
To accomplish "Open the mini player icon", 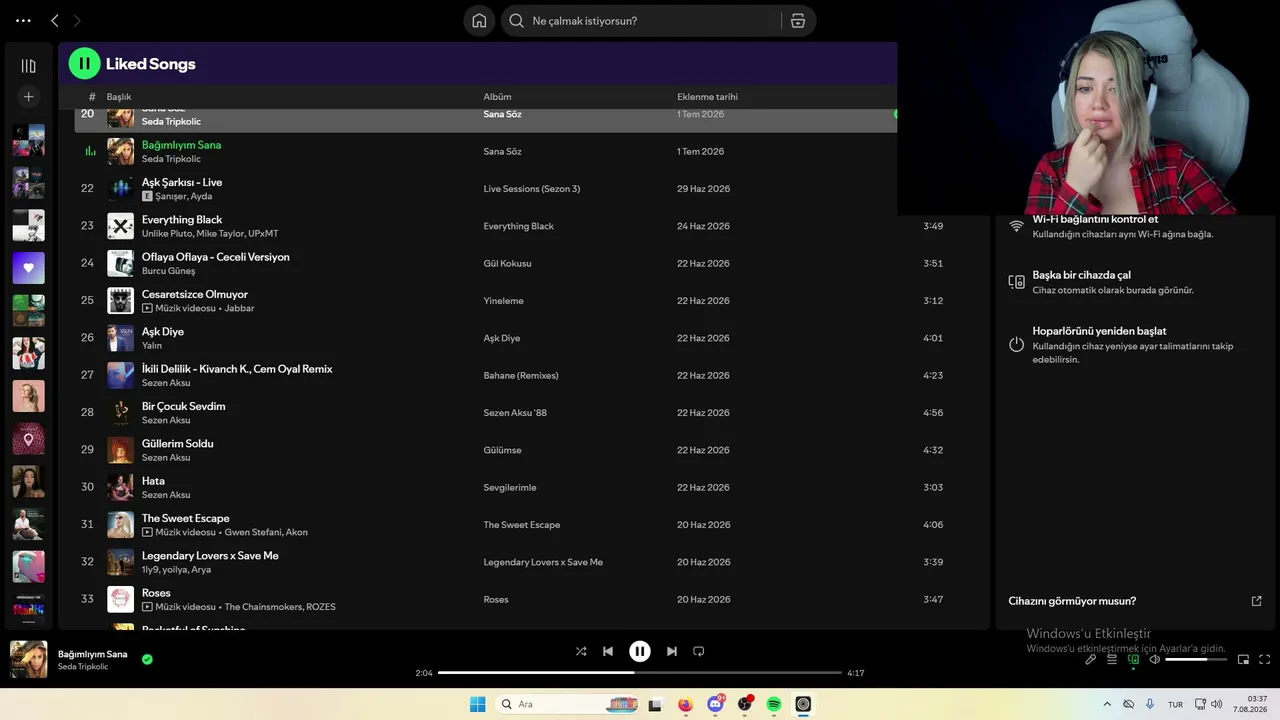I will 1244,659.
